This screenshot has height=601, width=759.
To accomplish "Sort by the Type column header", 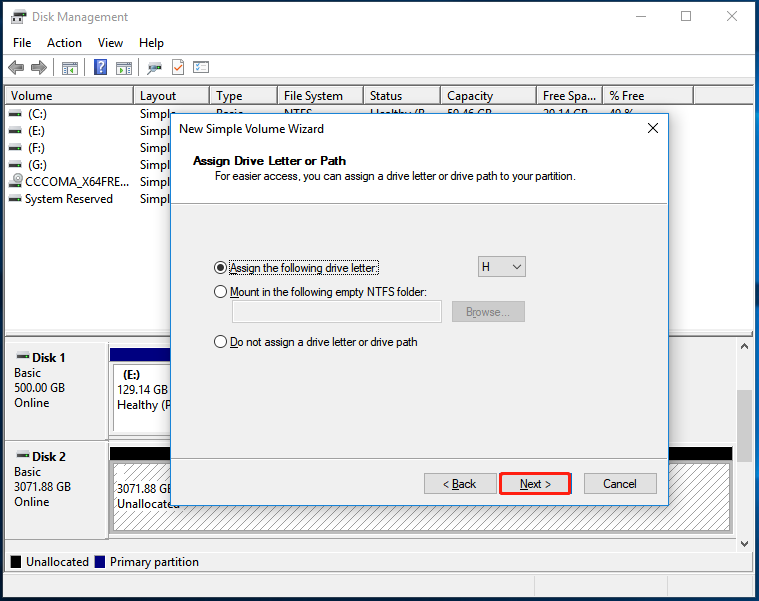I will (x=243, y=95).
